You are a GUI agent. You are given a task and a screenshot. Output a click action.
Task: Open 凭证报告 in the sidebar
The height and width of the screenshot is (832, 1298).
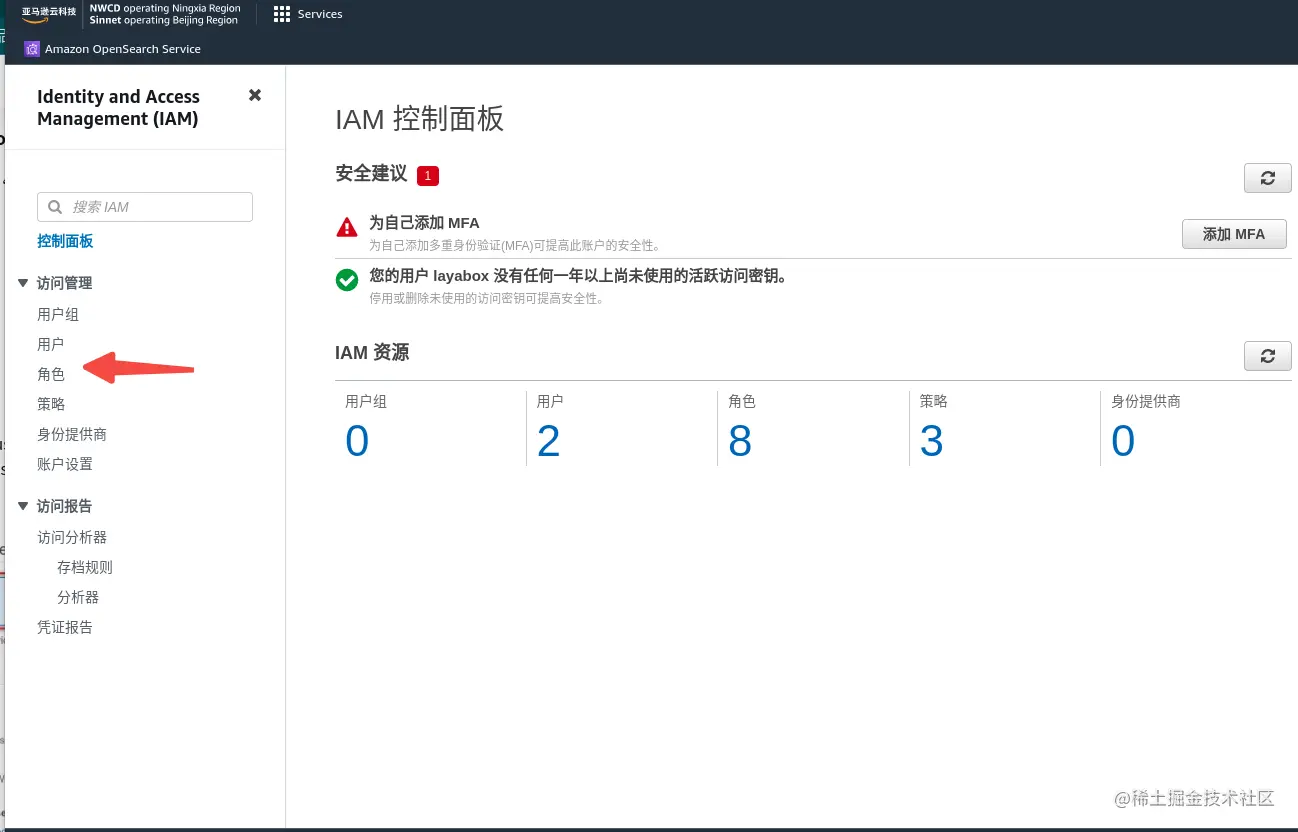pos(65,627)
